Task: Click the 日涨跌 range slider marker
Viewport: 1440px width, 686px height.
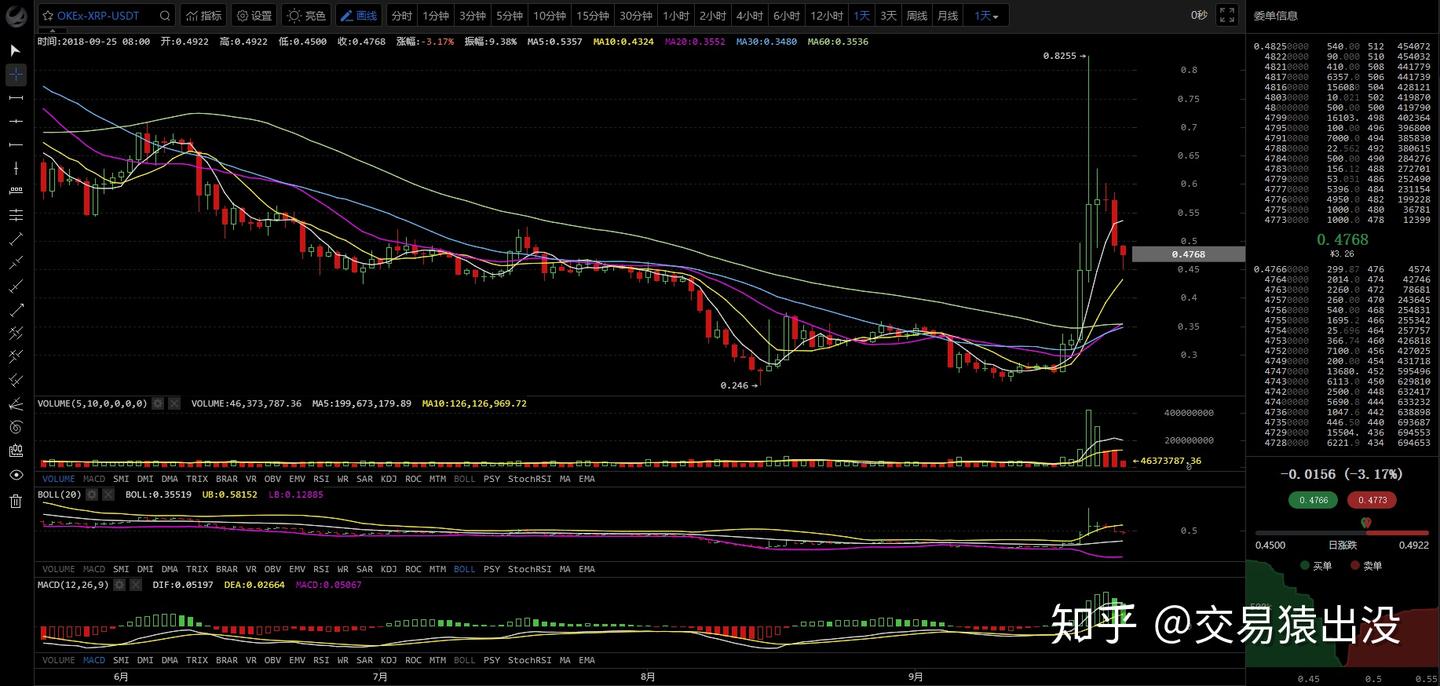Action: (1365, 523)
